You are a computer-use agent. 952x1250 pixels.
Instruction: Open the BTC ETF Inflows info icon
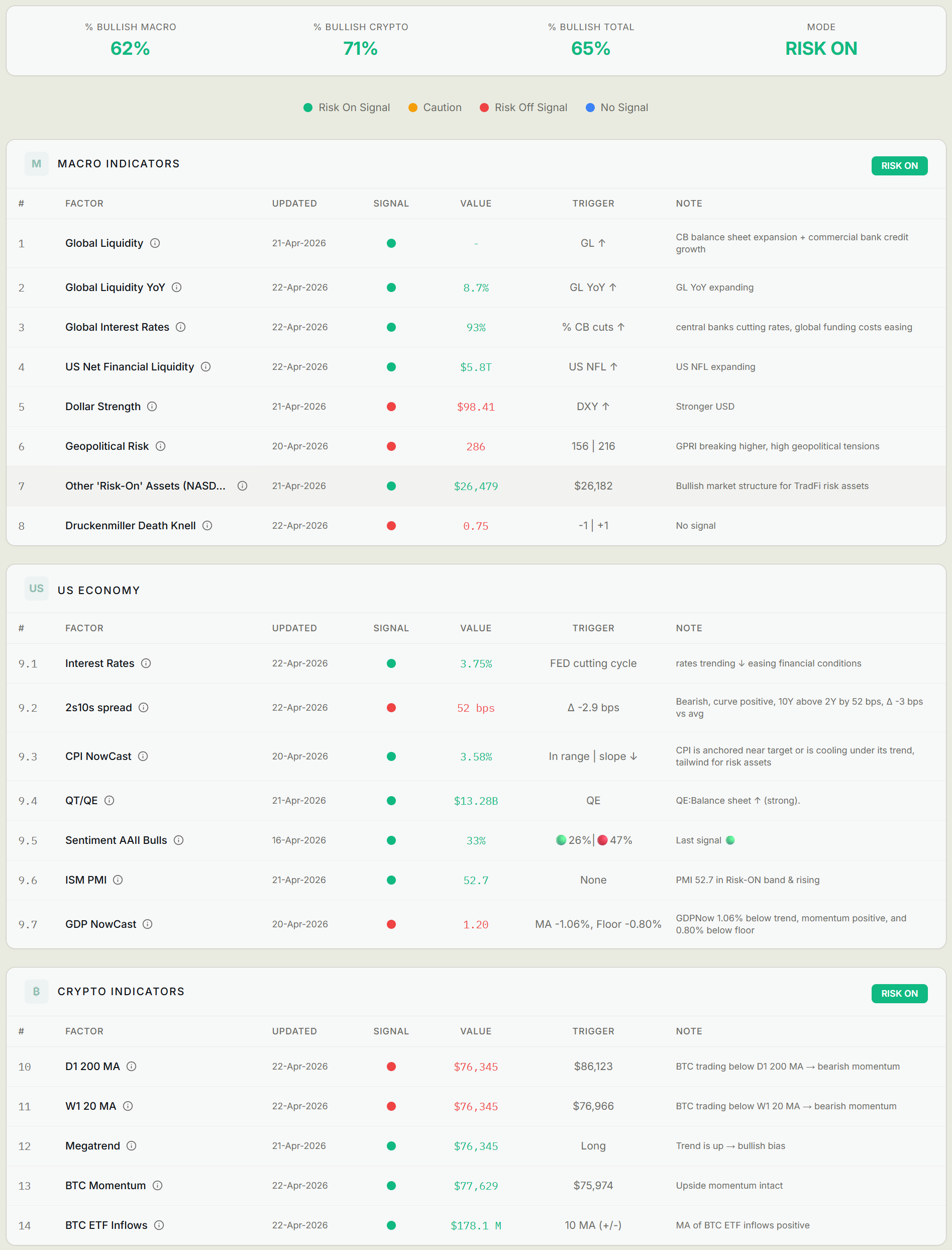coord(159,1225)
